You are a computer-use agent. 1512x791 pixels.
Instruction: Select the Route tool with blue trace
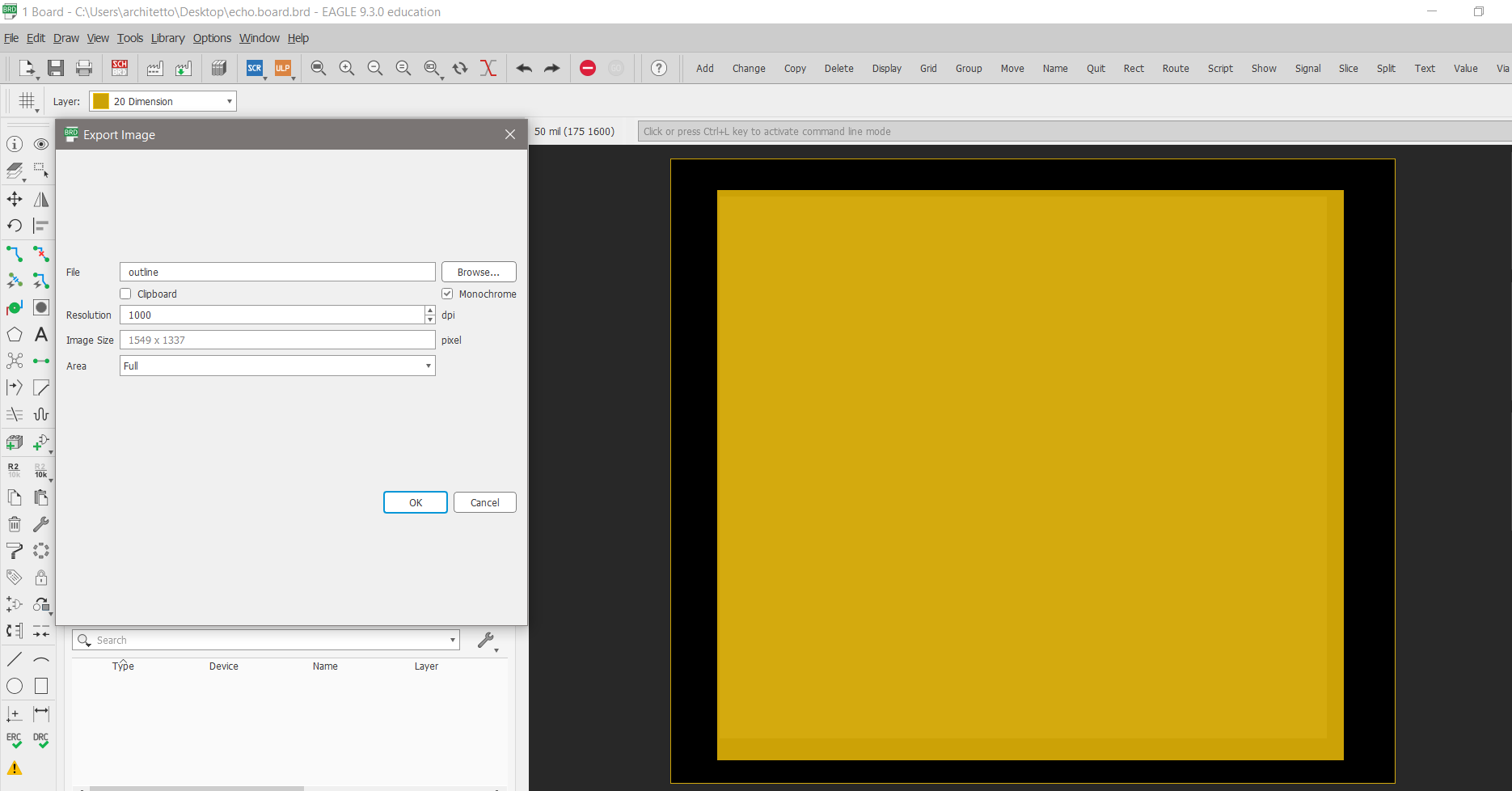[15, 253]
